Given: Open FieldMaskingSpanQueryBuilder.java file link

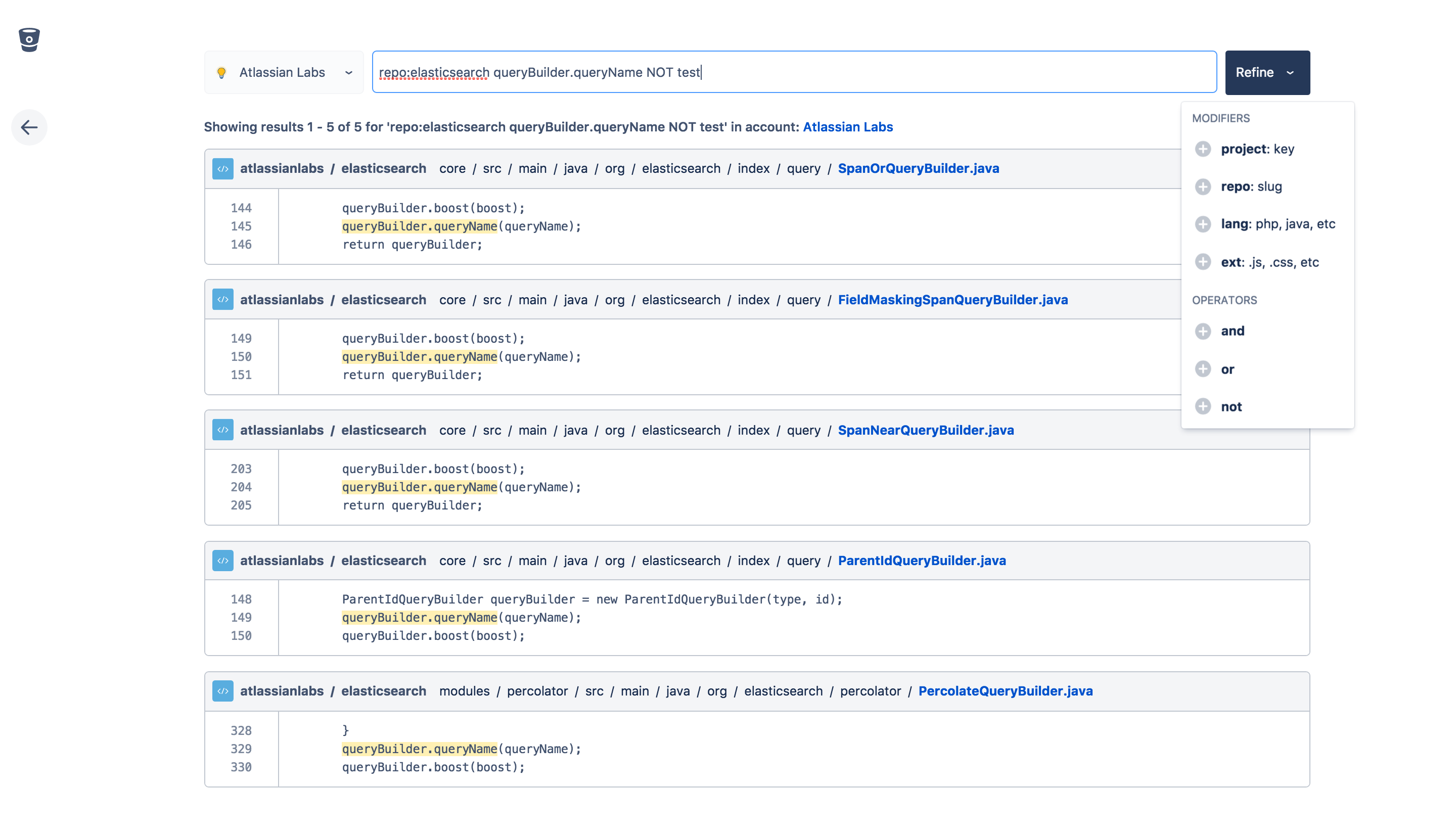Looking at the screenshot, I should pos(952,300).
